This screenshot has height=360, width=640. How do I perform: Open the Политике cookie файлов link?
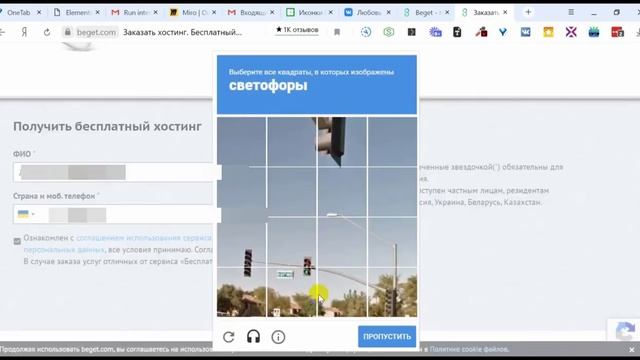click(x=469, y=349)
